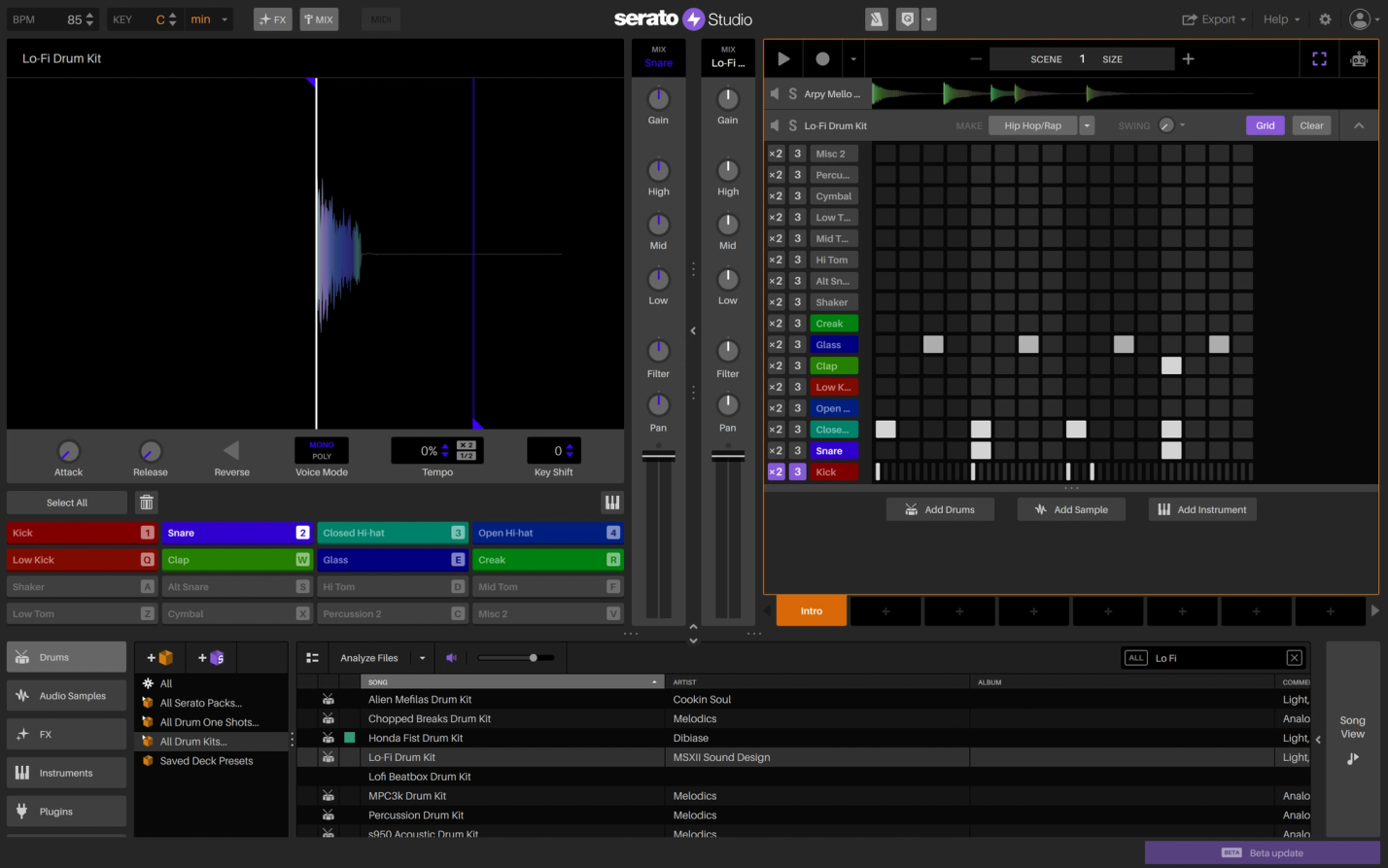
Task: Open the key scale dropdown showing min
Action: [x=209, y=18]
